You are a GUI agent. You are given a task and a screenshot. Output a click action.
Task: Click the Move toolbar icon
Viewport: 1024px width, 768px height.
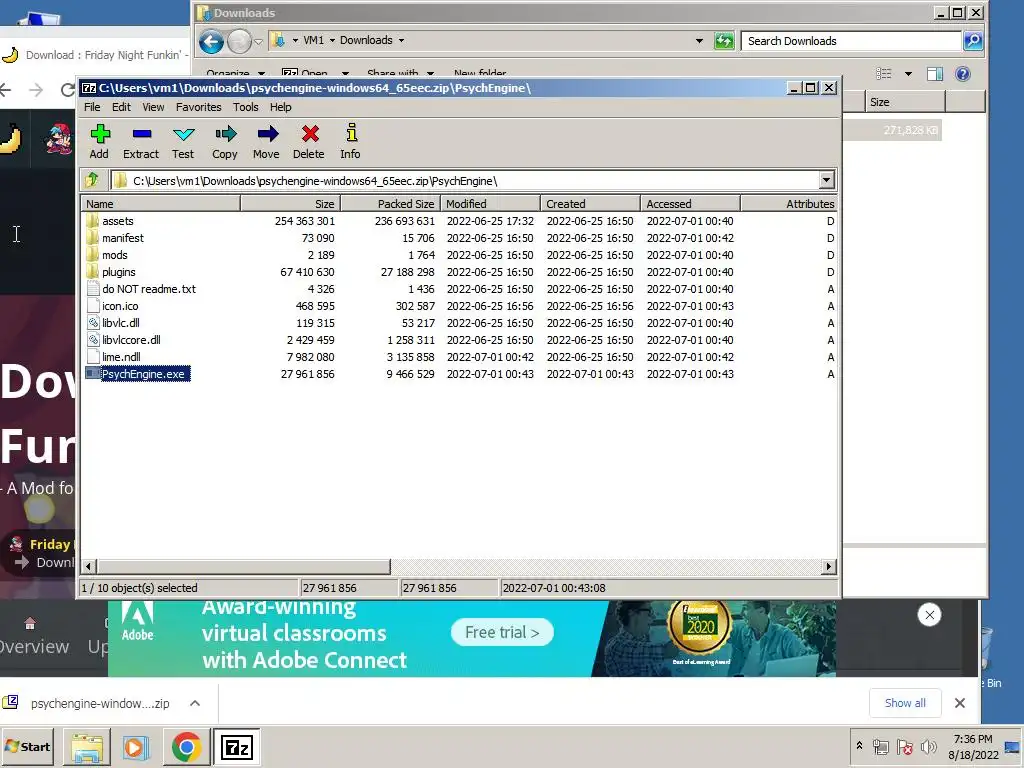coord(266,142)
